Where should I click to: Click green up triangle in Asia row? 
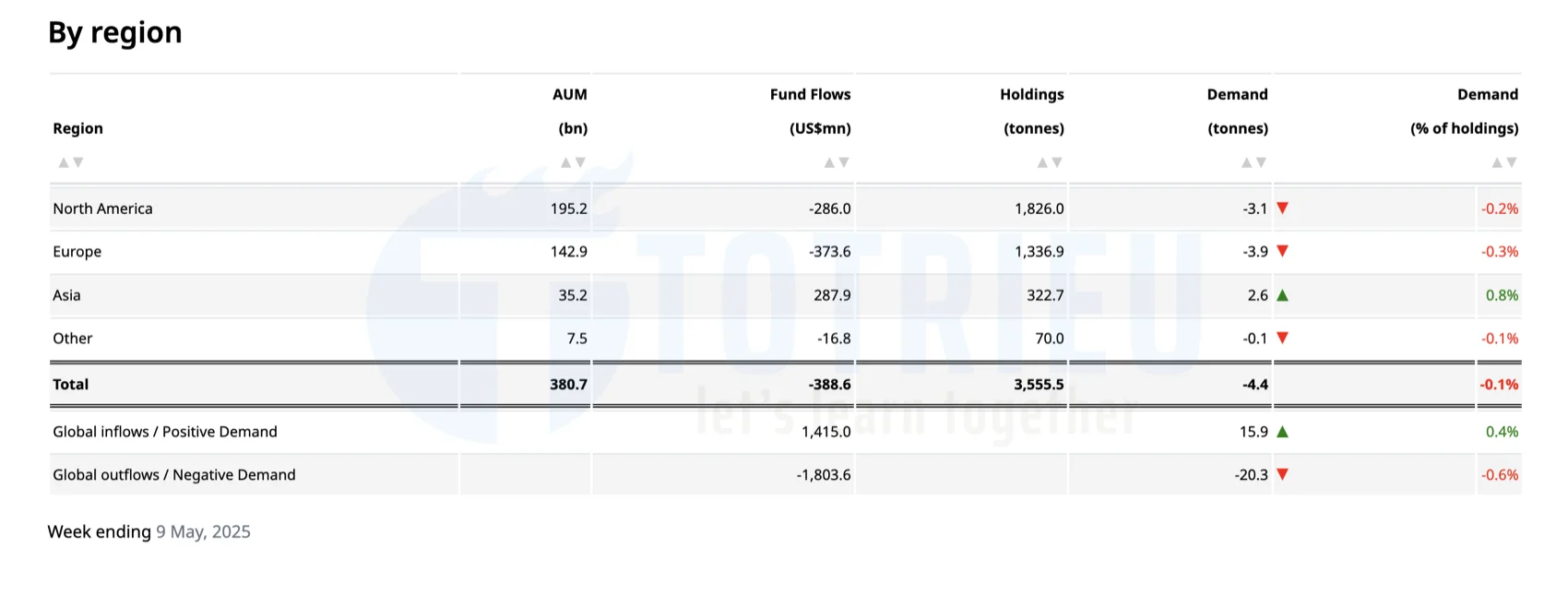point(1282,295)
